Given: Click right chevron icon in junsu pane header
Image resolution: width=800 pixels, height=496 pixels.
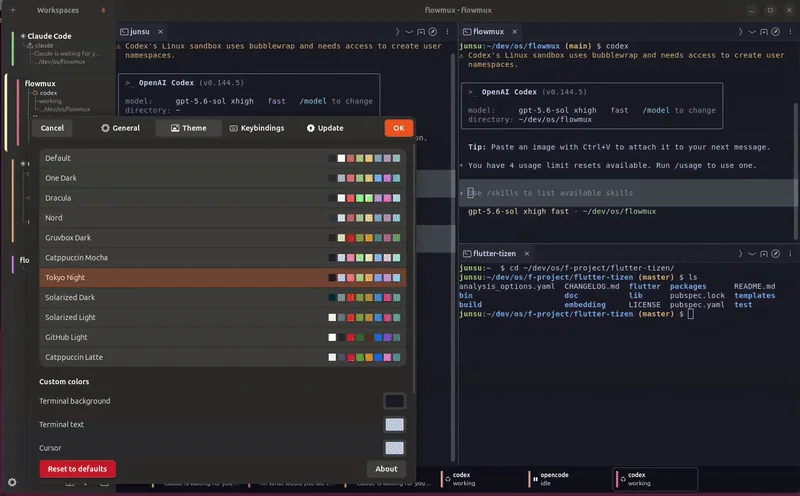Looking at the screenshot, I should 397,32.
